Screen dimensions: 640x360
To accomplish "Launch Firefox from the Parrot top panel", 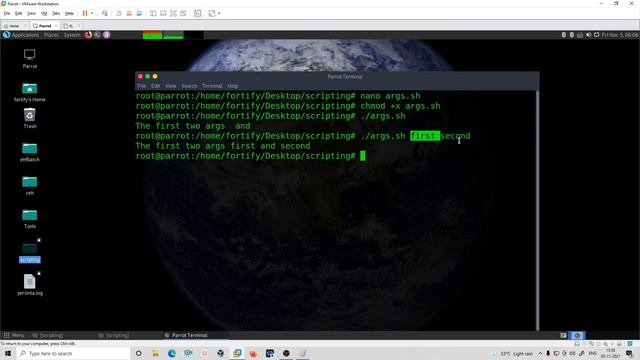I will (88, 35).
